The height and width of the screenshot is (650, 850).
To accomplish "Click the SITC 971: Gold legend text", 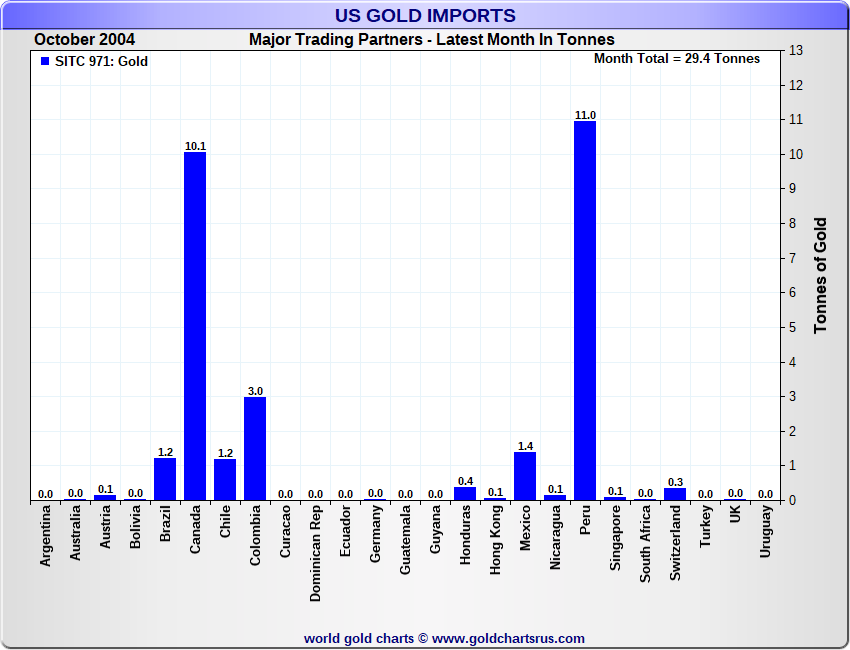I will 101,61.
